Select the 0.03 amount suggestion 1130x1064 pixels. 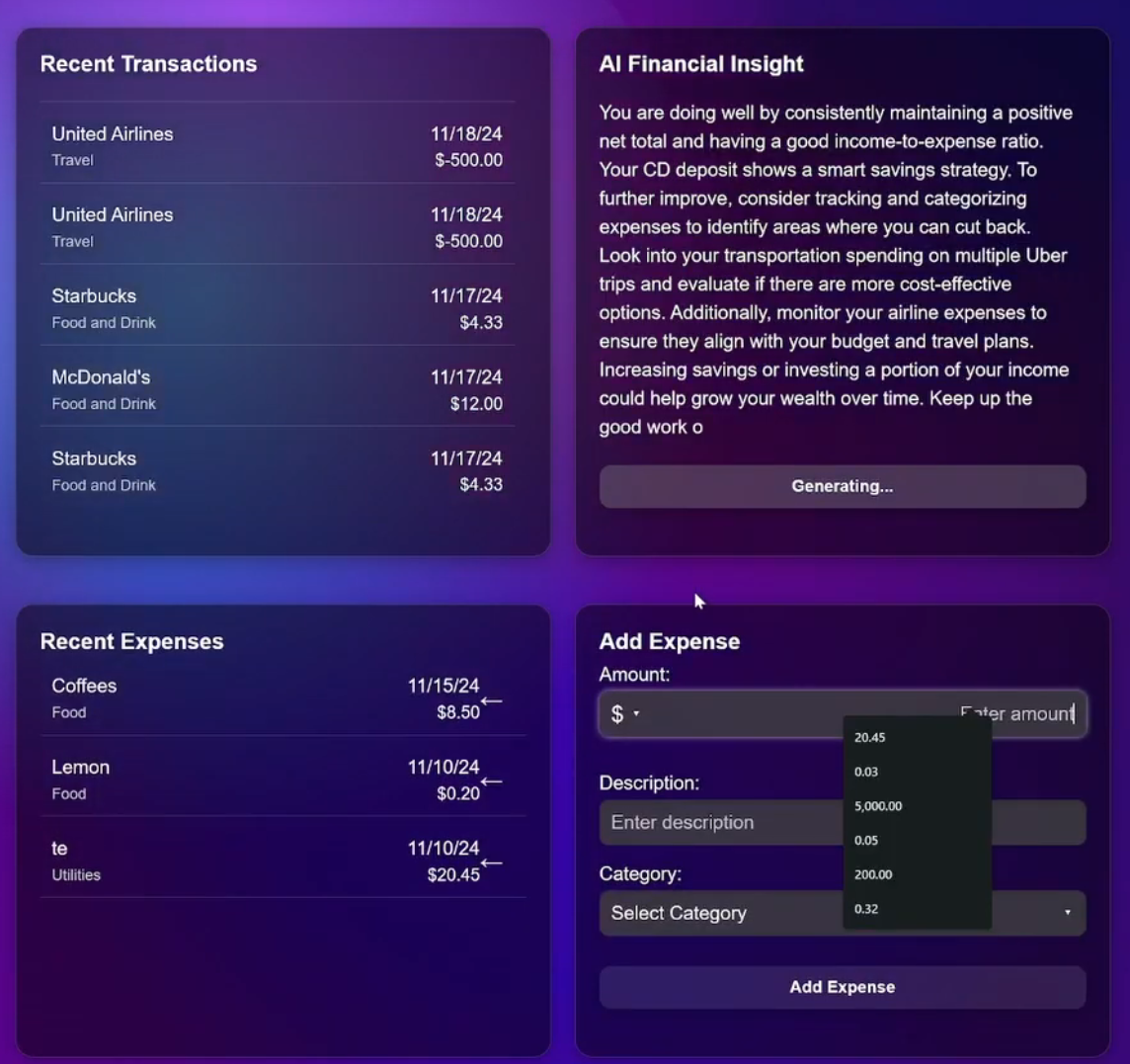pos(866,772)
